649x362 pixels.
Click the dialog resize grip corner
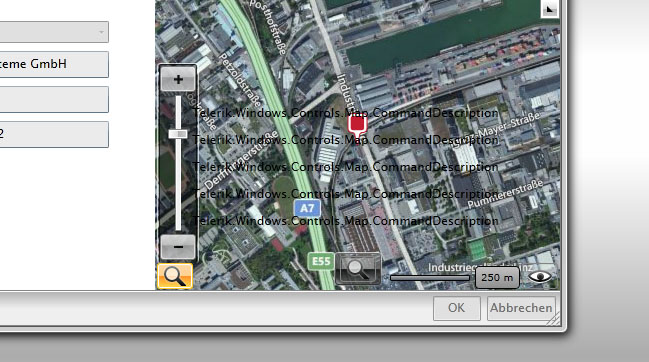pyautogui.click(x=555, y=319)
